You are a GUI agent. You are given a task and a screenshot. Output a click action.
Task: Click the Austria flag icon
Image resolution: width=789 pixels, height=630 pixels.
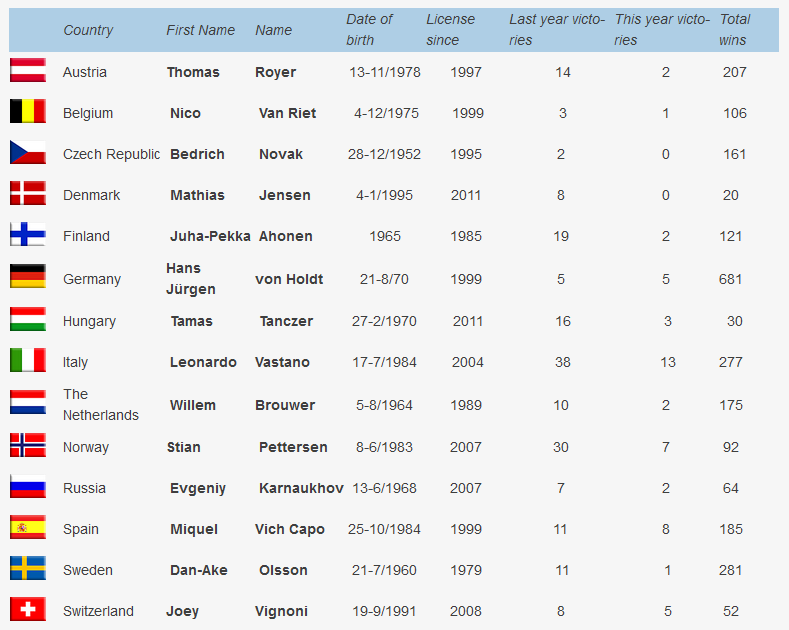coord(28,70)
